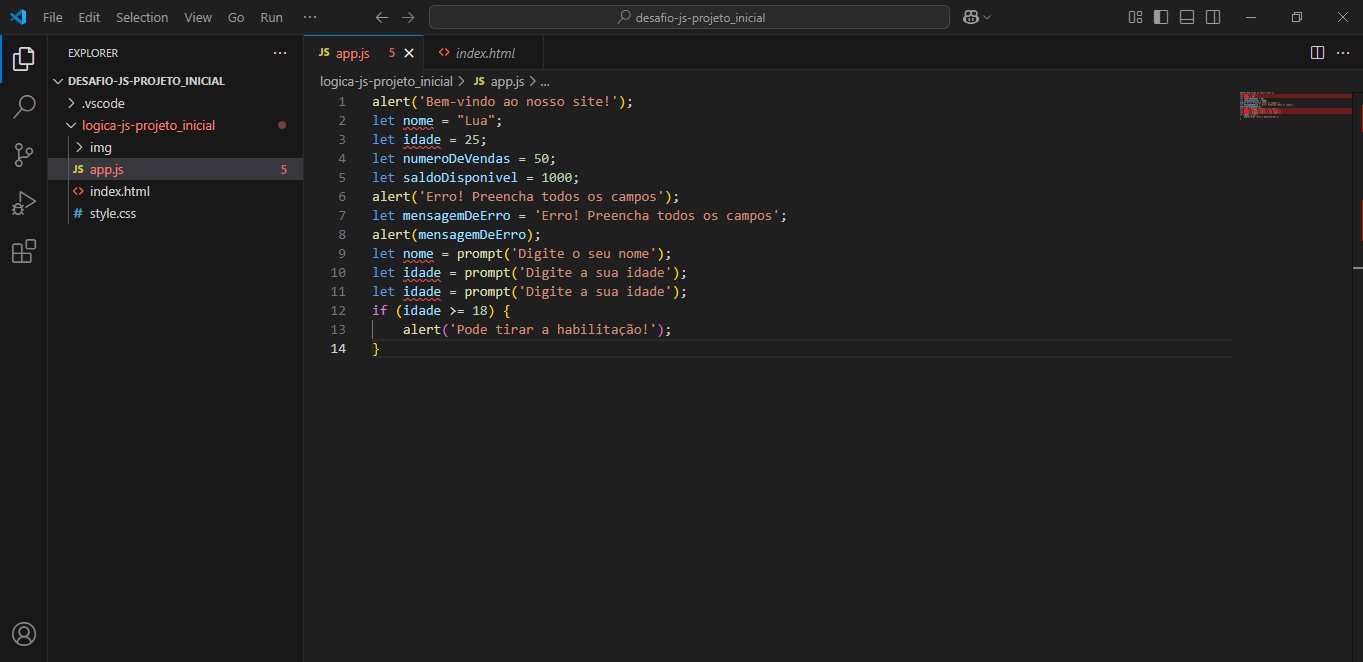Click the breadcrumb trailing ellipsis
This screenshot has height=662, width=1363.
pyautogui.click(x=545, y=81)
